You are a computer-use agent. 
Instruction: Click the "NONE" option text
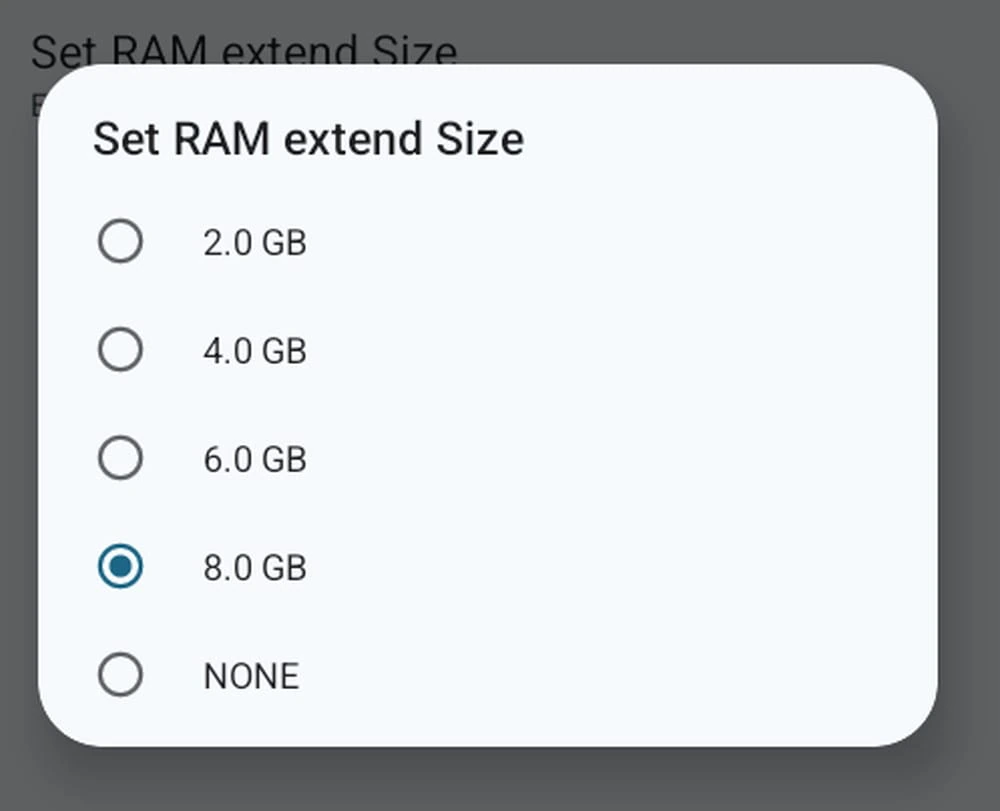[251, 676]
